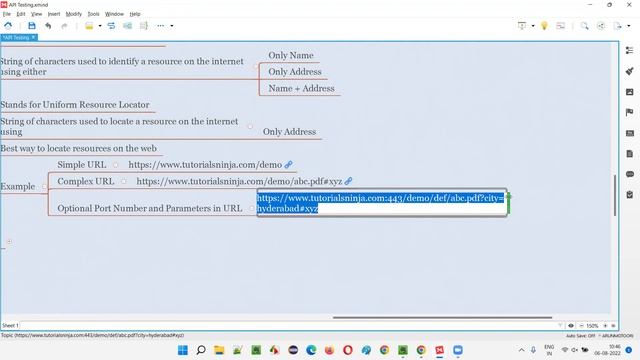This screenshot has width=640, height=360.
Task: Open the Image panel in the right sidebar
Action: pyautogui.click(x=629, y=92)
